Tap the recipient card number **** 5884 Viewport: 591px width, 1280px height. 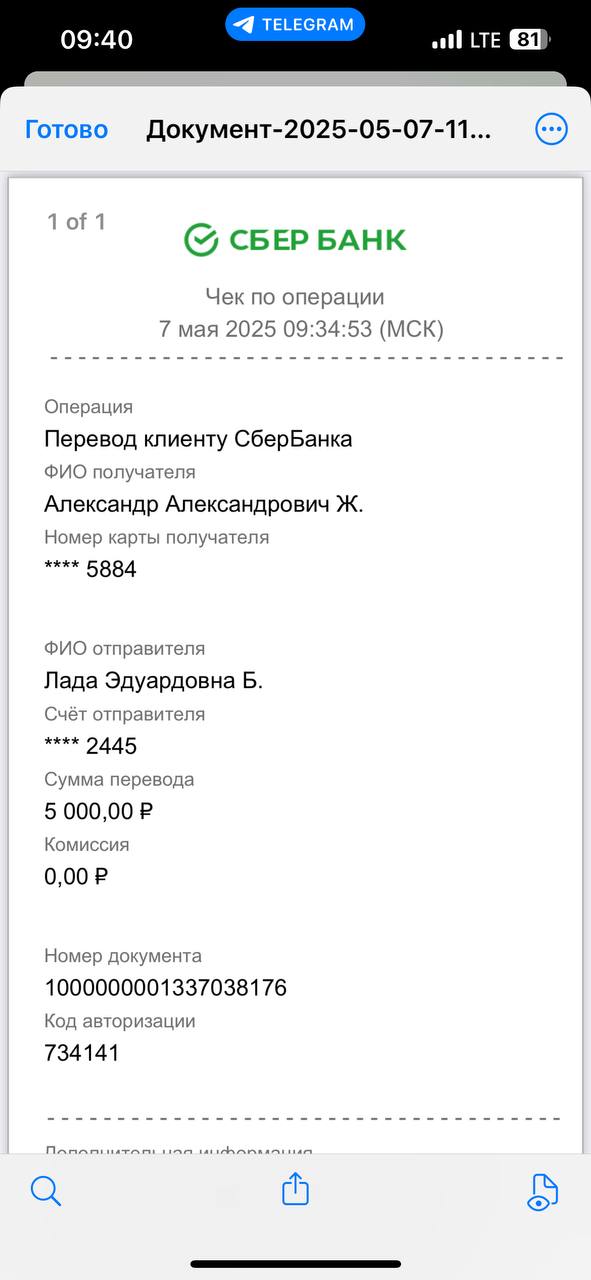pyautogui.click(x=90, y=570)
